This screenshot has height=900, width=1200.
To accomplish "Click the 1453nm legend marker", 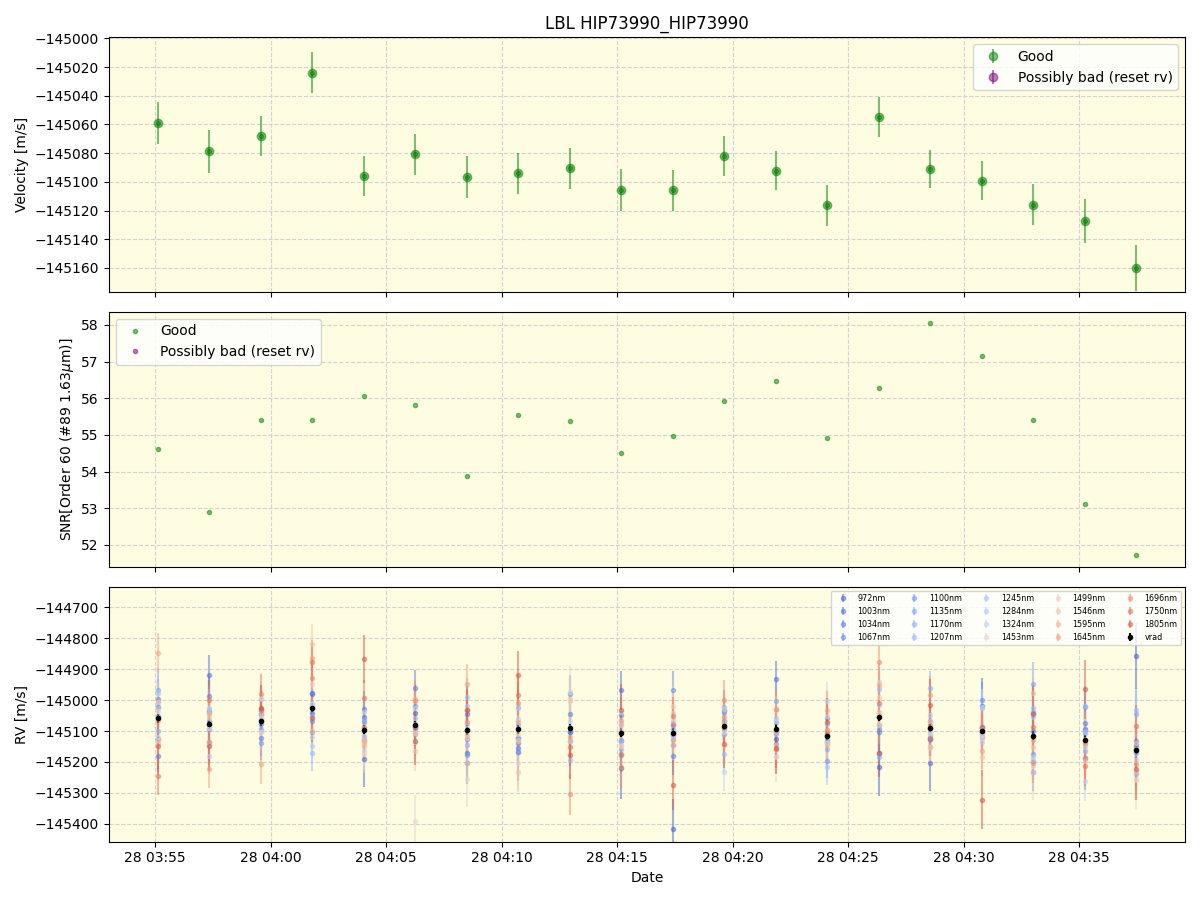I will [x=987, y=637].
